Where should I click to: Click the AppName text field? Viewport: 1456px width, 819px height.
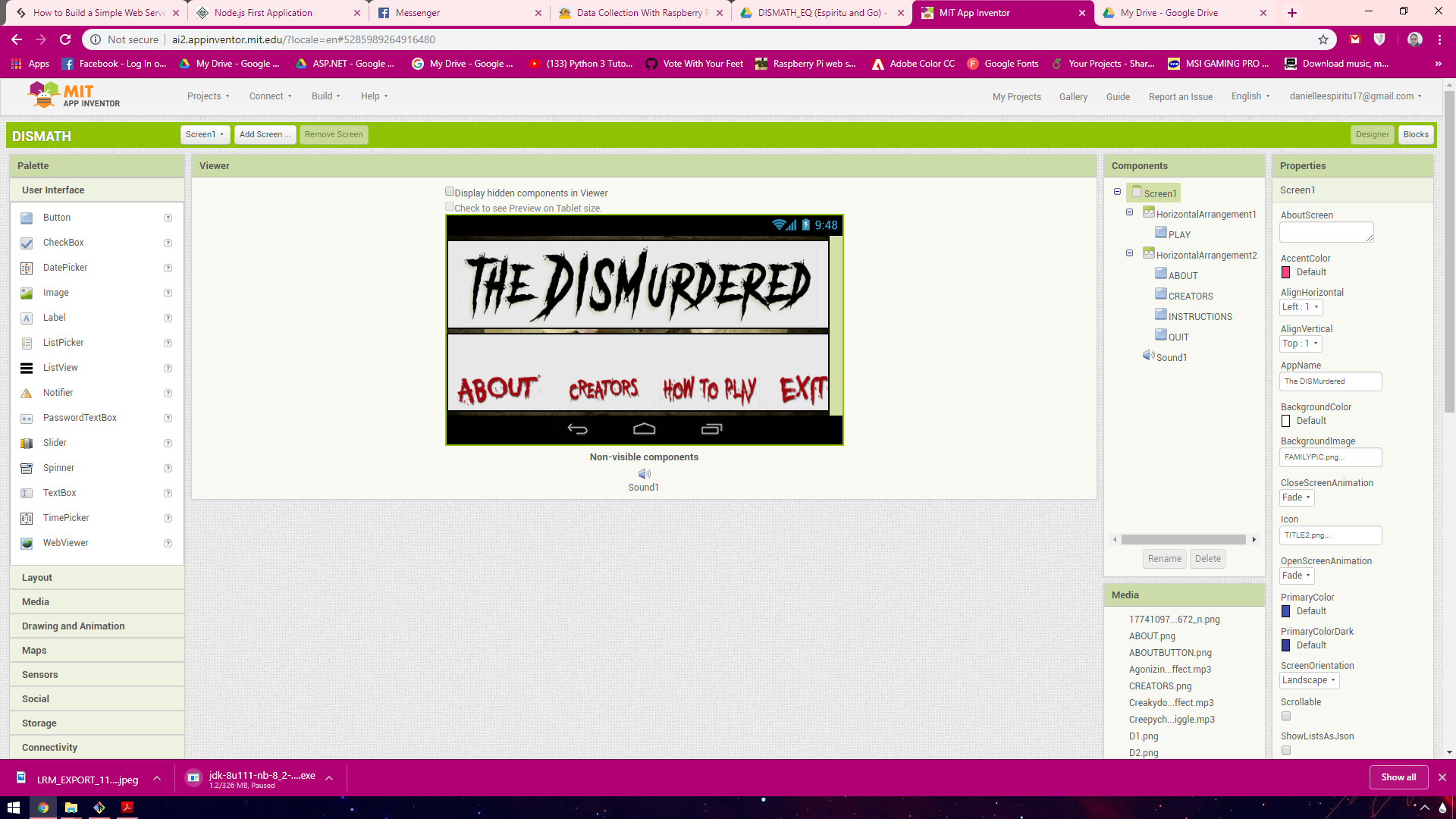coord(1329,381)
